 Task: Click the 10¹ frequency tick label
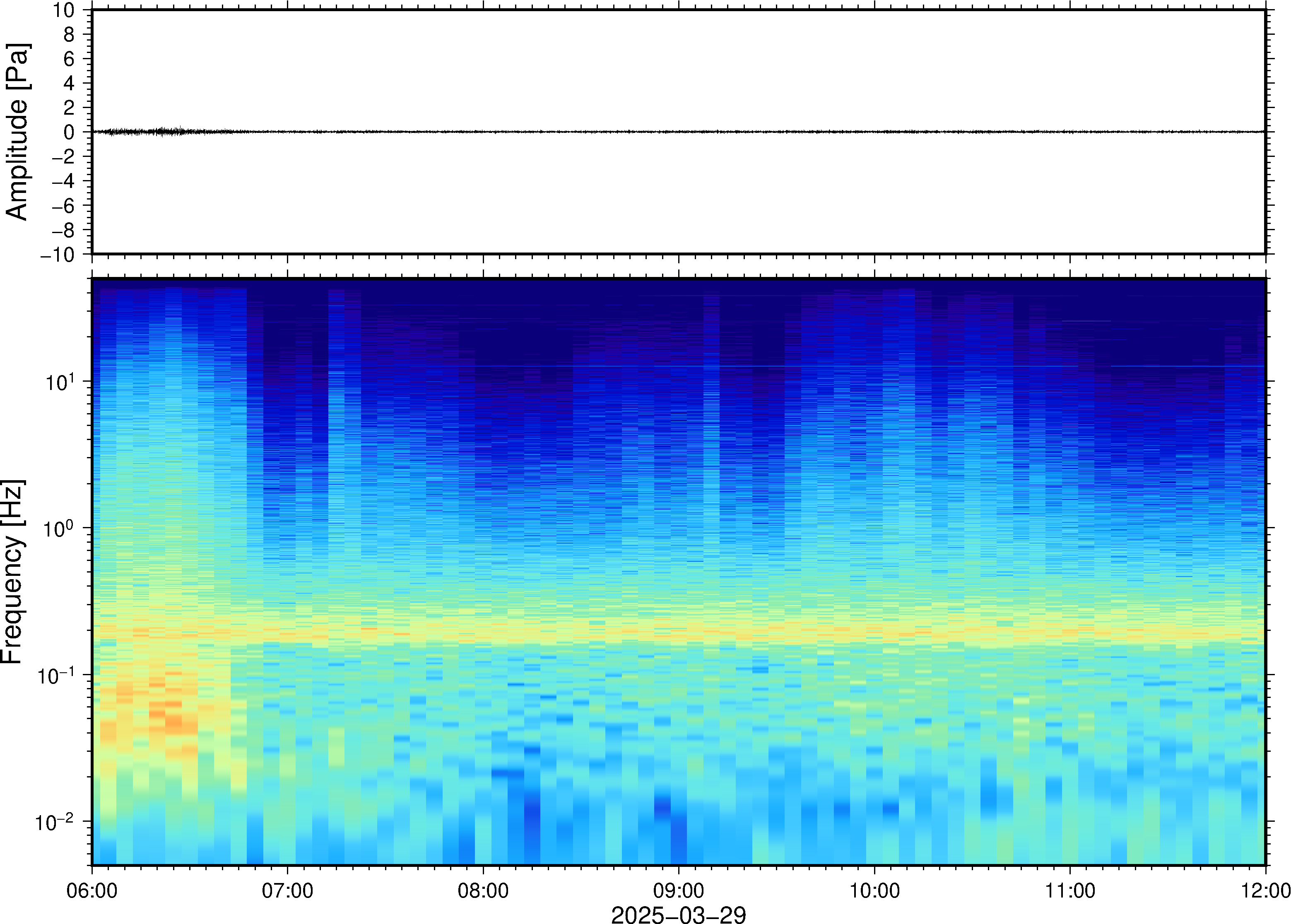coord(60,382)
